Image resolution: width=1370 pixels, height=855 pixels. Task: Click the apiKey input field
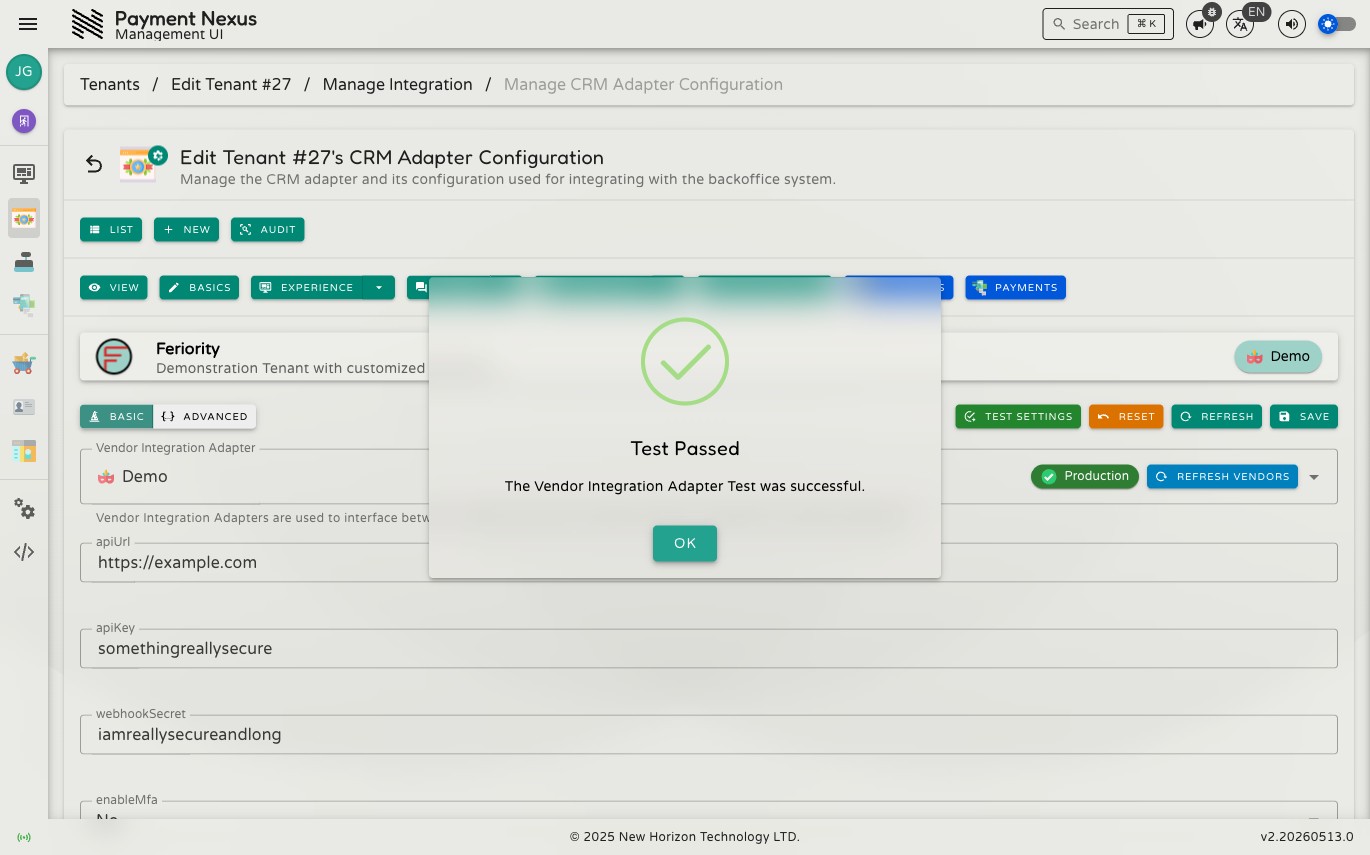tap(709, 648)
